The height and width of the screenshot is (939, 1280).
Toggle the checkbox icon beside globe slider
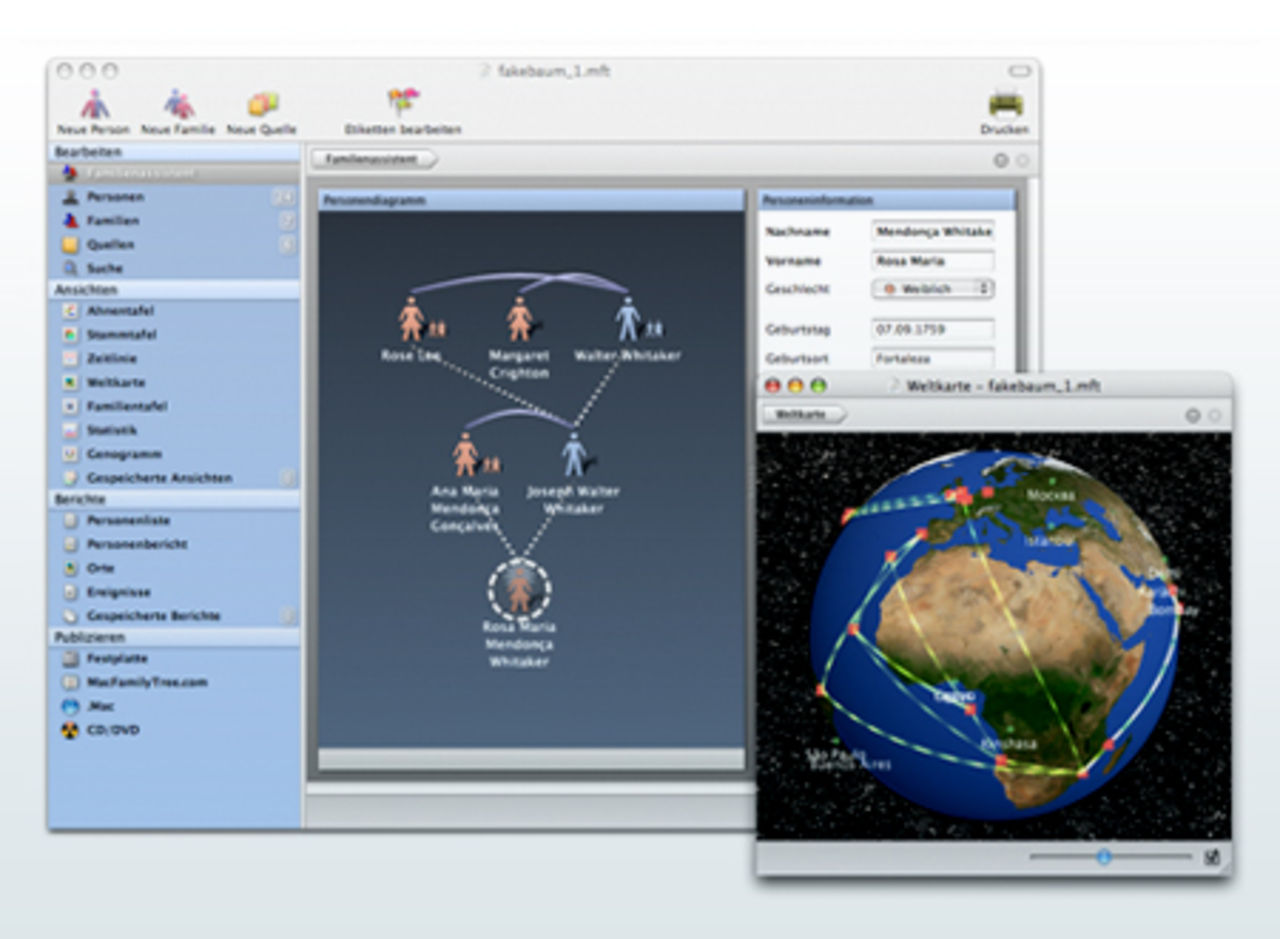point(1212,857)
